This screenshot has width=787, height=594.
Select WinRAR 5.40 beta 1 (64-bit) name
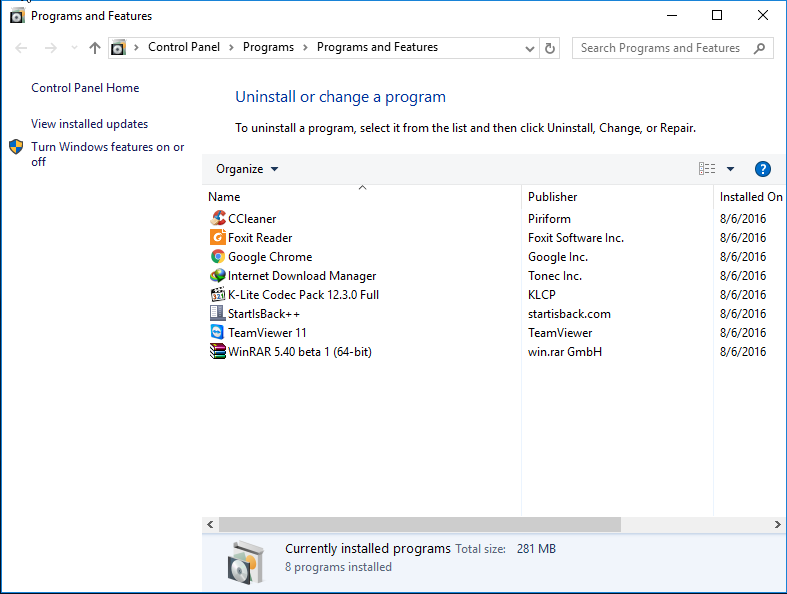coord(300,352)
